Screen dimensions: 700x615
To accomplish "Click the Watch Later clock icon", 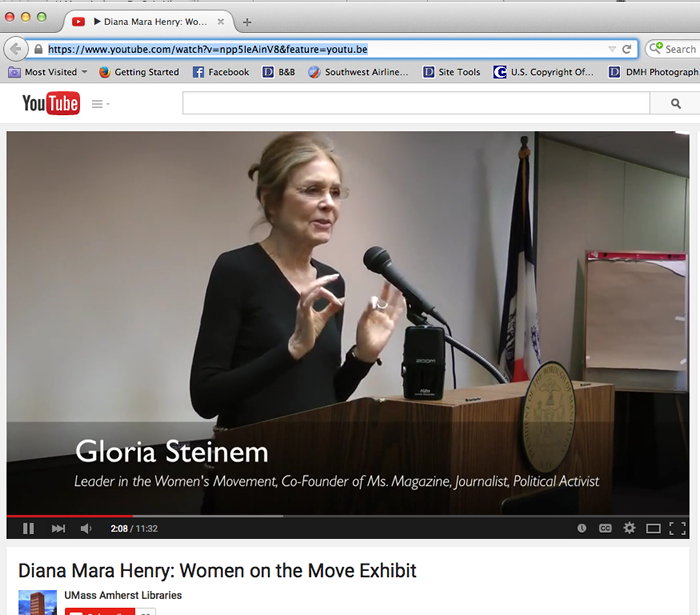I will 582,528.
